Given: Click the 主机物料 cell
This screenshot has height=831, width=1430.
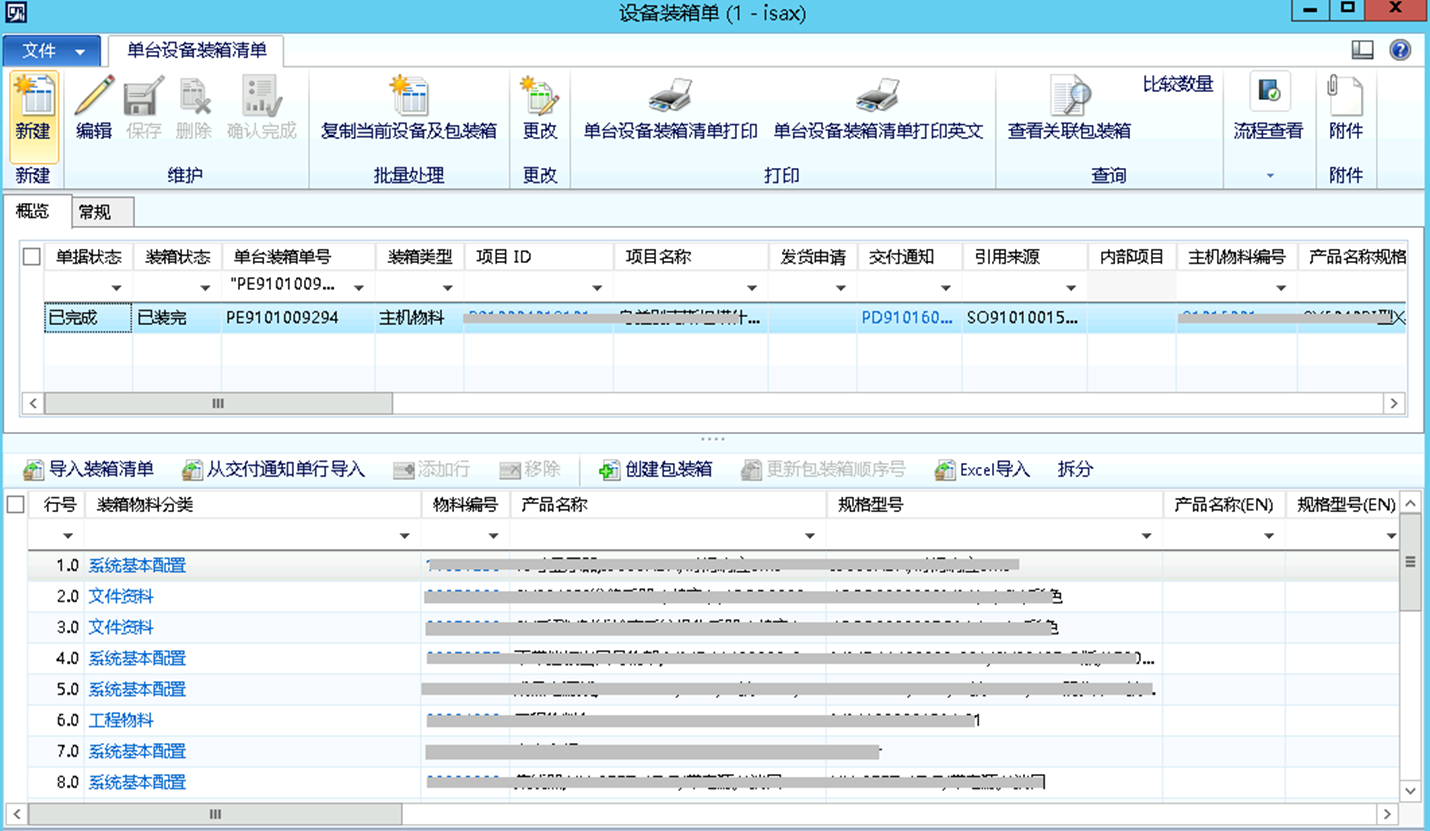Looking at the screenshot, I should click(420, 319).
